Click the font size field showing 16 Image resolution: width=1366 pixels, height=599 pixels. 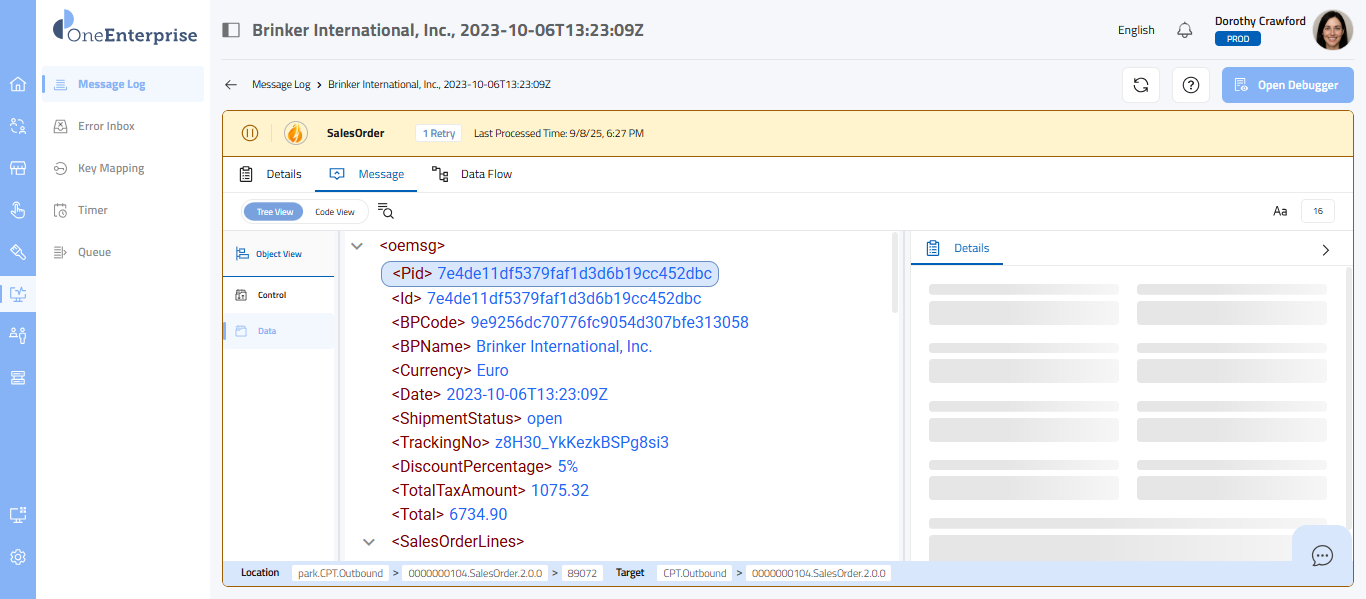1317,211
